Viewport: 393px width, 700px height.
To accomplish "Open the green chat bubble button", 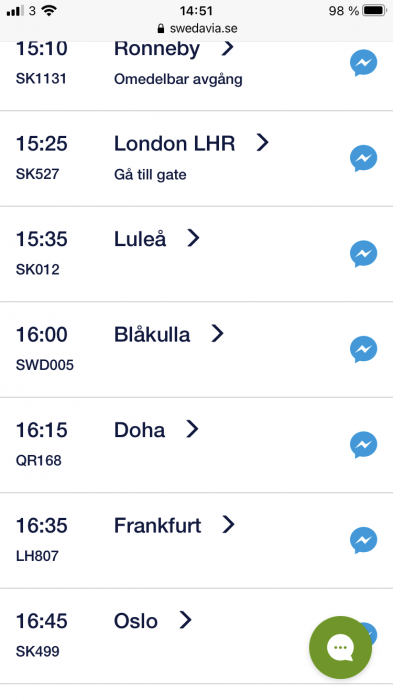I will [x=340, y=647].
